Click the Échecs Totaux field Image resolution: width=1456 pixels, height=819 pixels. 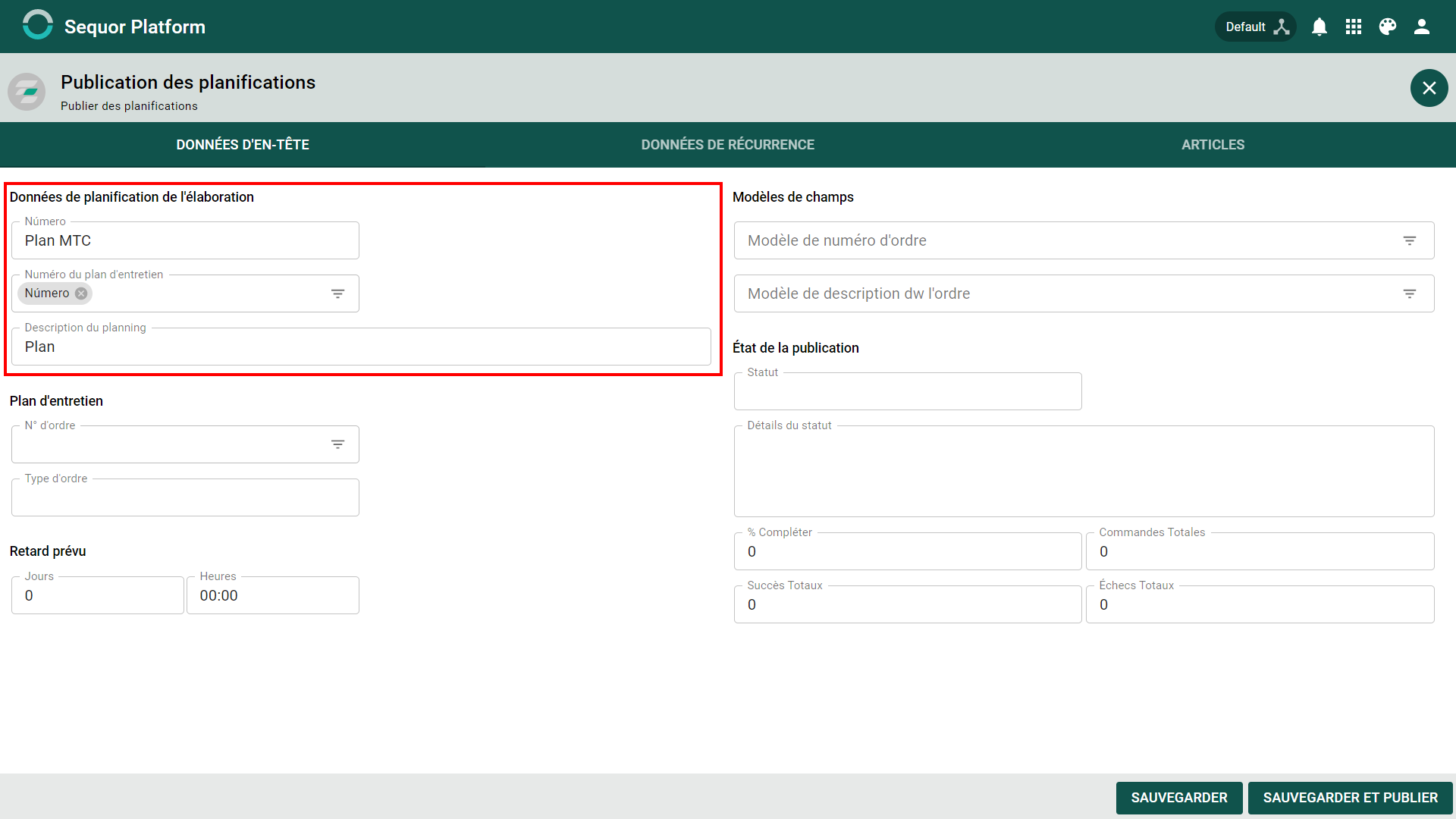click(x=1260, y=604)
